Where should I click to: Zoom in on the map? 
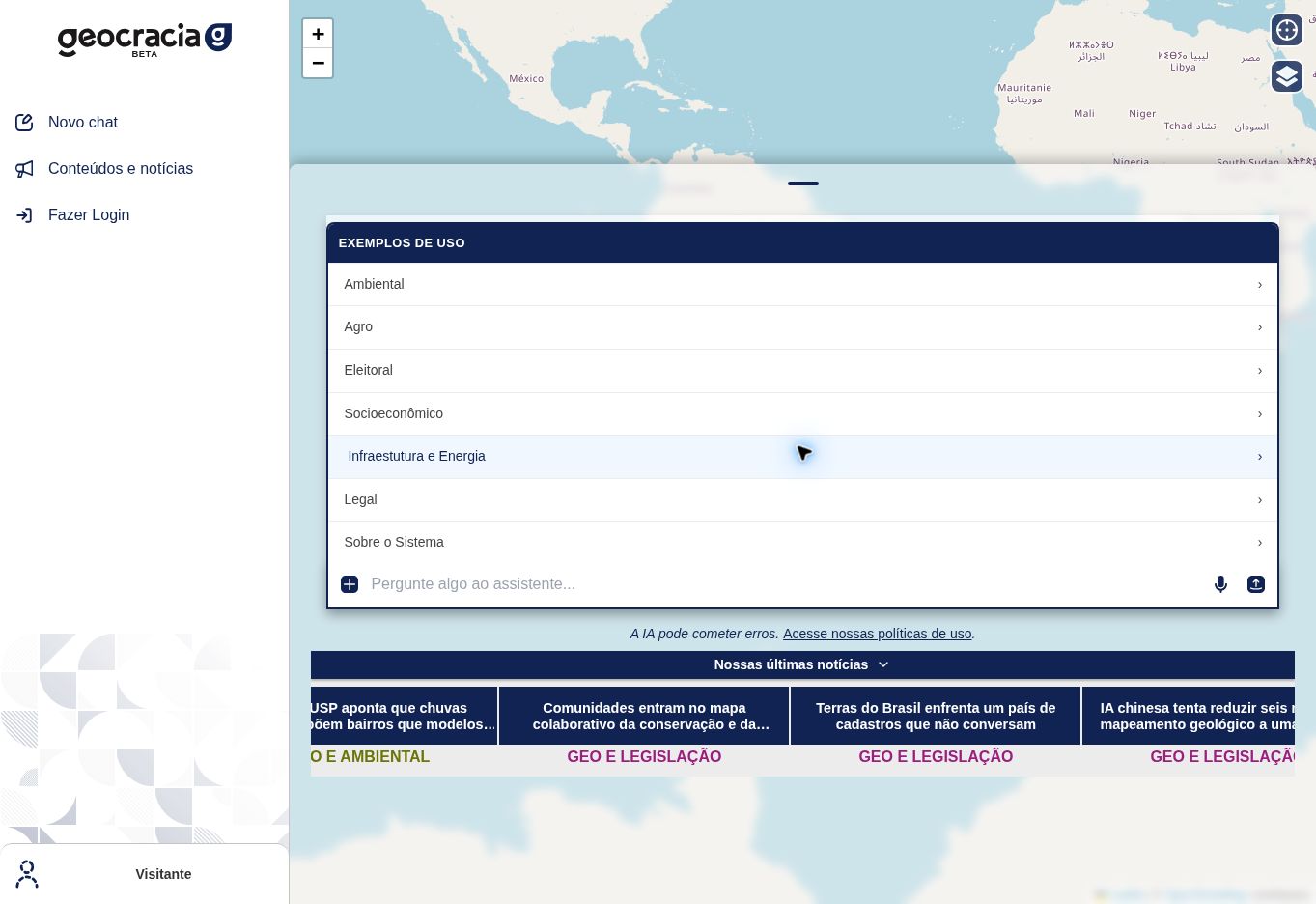point(318,34)
